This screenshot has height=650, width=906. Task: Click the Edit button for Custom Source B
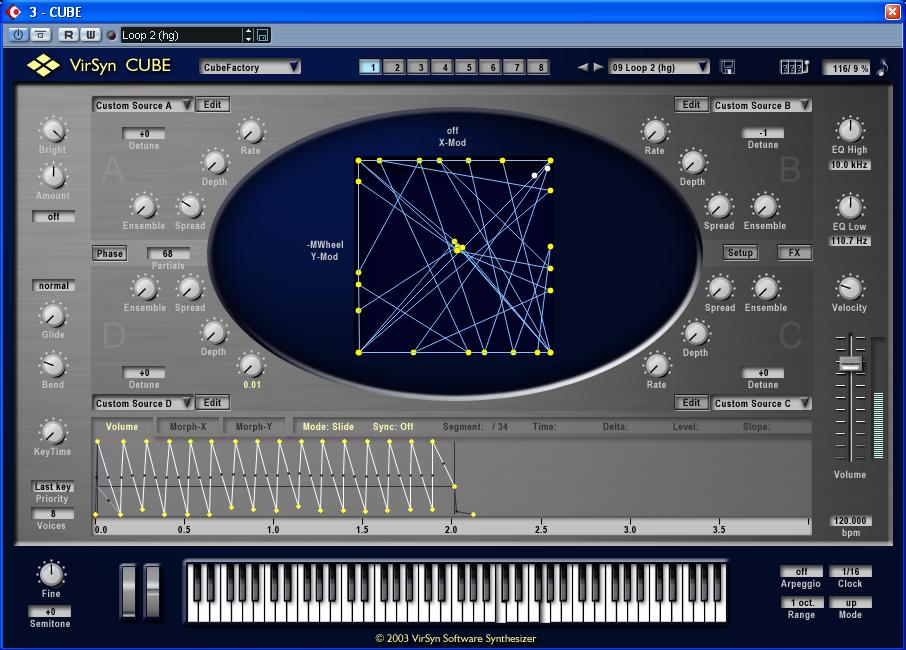click(x=692, y=105)
